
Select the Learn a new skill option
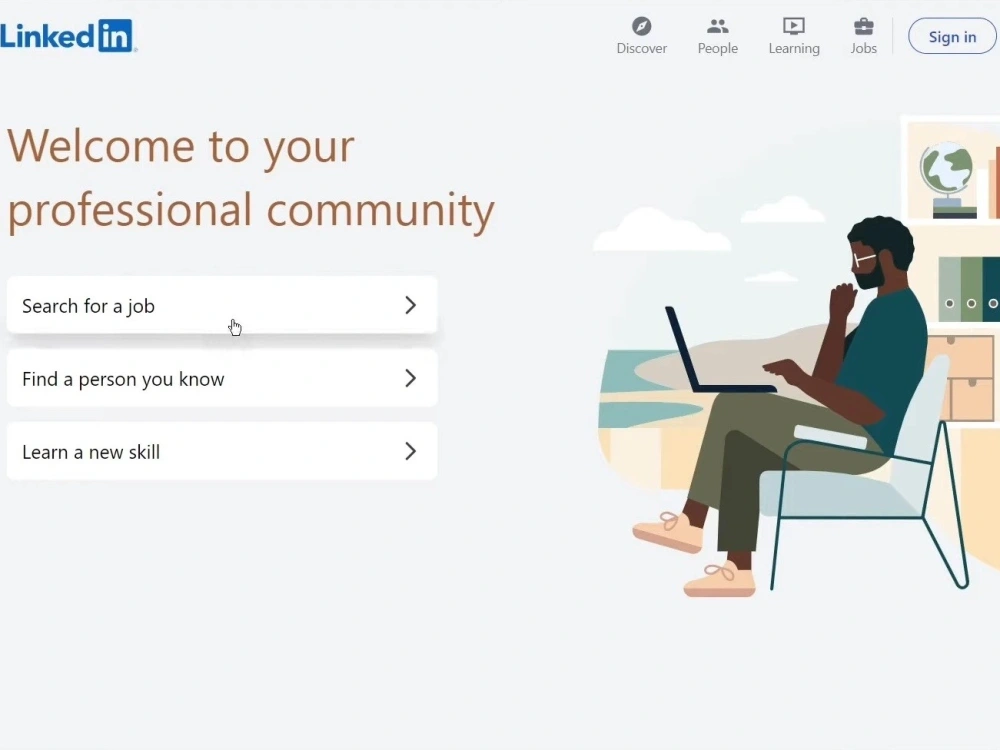click(222, 451)
